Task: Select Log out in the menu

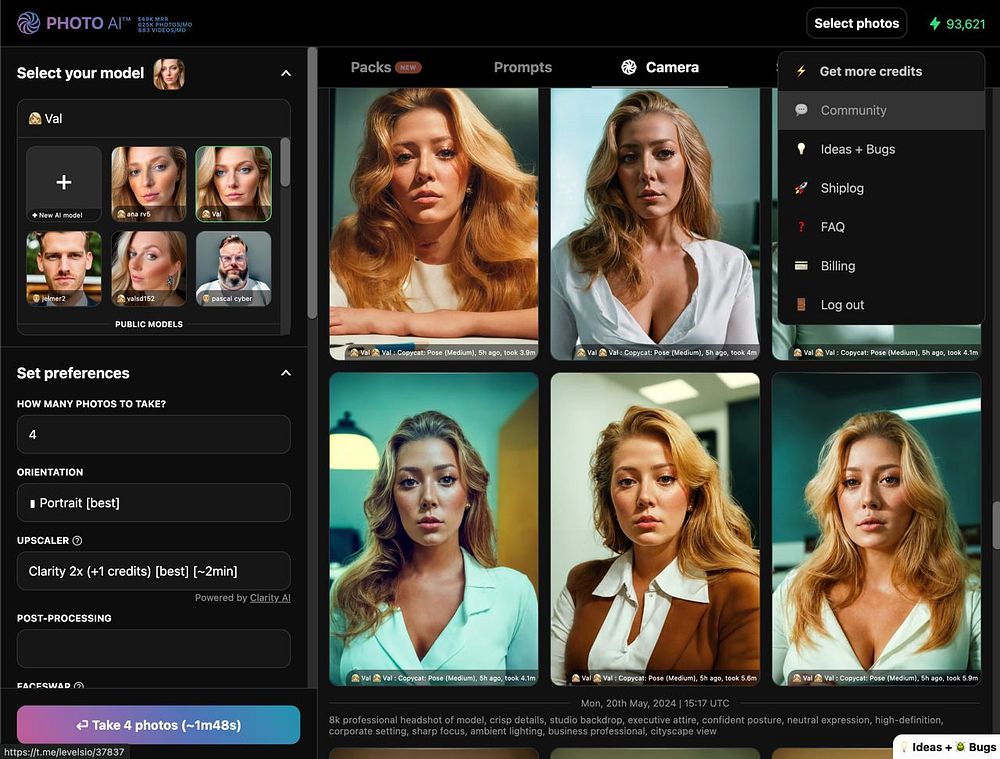Action: 881,305
